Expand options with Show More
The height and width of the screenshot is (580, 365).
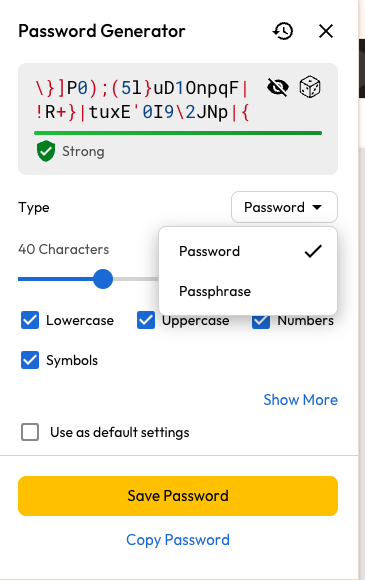300,400
